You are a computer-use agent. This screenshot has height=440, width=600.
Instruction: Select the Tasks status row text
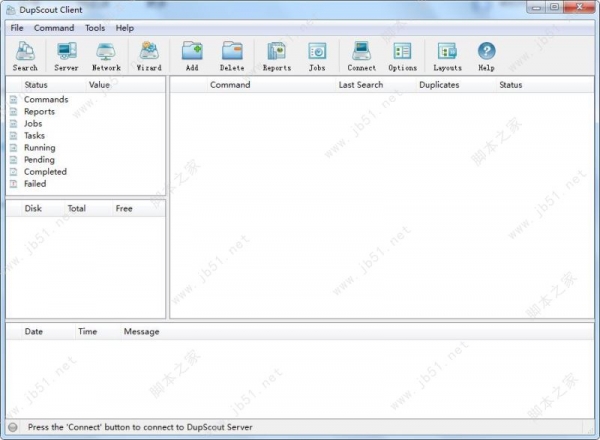point(34,135)
